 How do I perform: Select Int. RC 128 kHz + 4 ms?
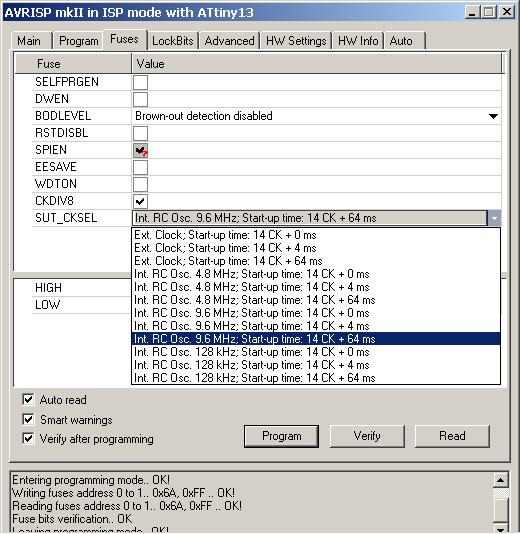pyautogui.click(x=316, y=365)
